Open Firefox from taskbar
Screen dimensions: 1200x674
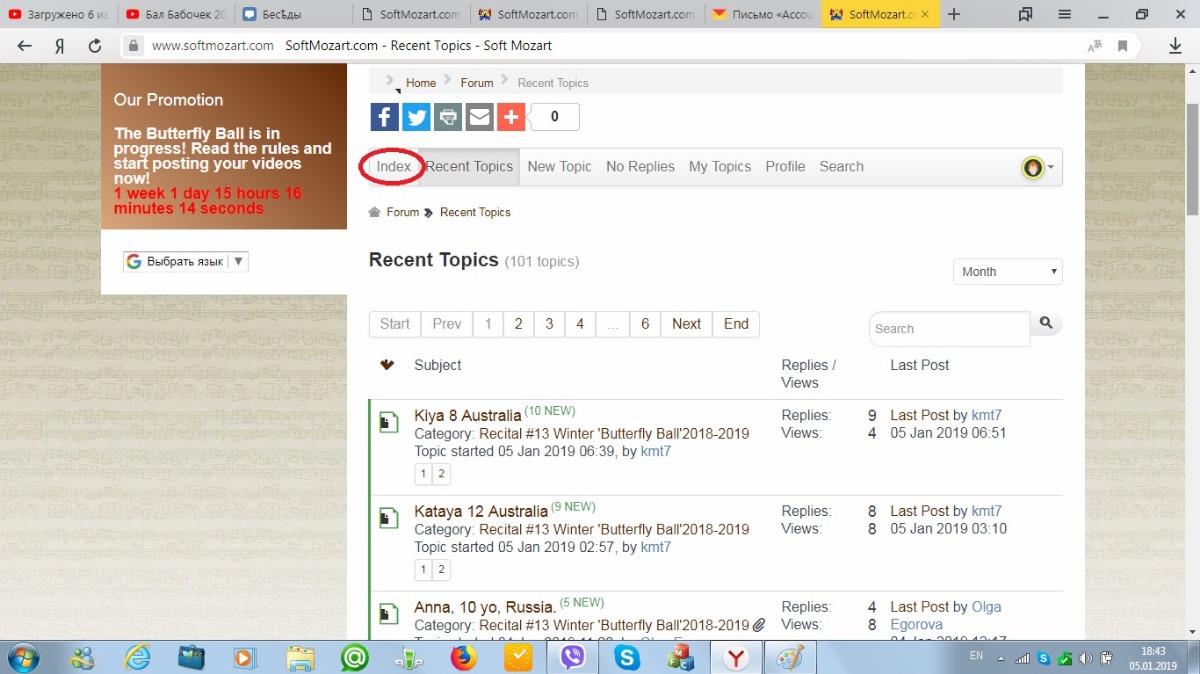click(x=462, y=657)
